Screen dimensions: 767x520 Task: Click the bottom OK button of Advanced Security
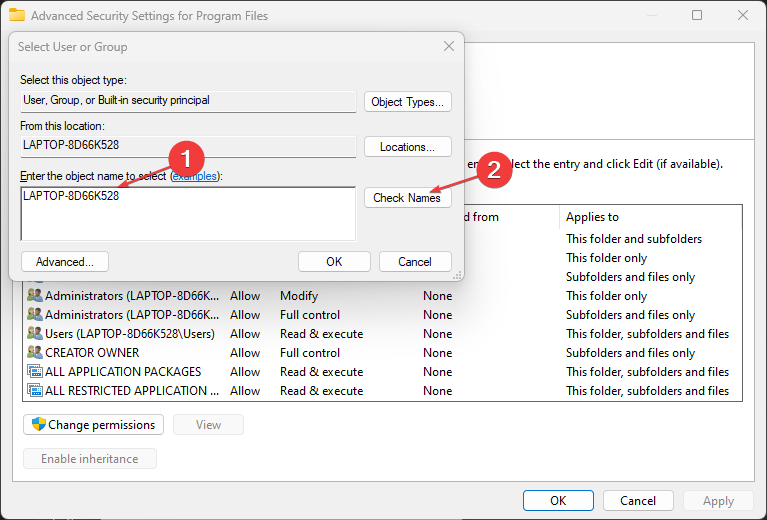click(558, 501)
